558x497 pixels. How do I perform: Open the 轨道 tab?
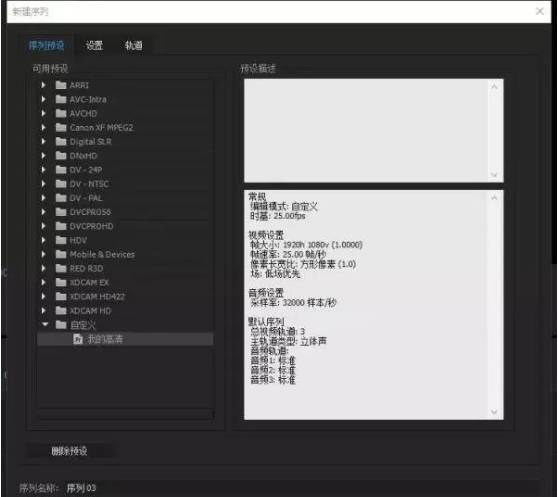(134, 46)
